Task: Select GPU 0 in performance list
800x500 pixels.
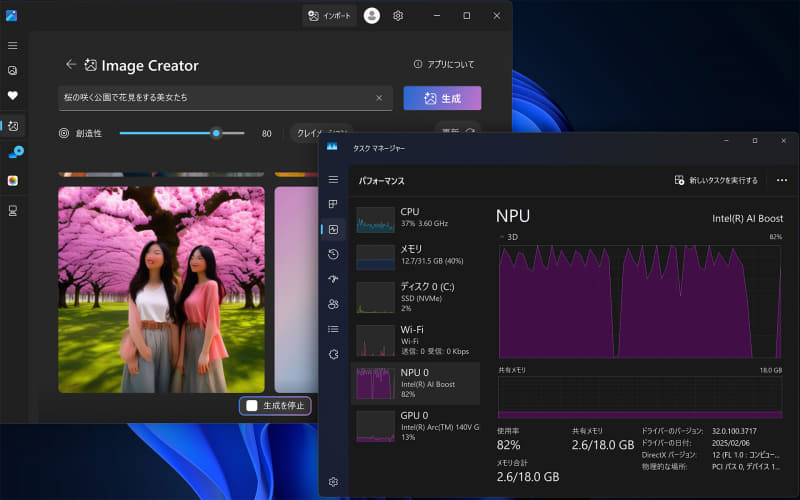Action: tap(415, 426)
